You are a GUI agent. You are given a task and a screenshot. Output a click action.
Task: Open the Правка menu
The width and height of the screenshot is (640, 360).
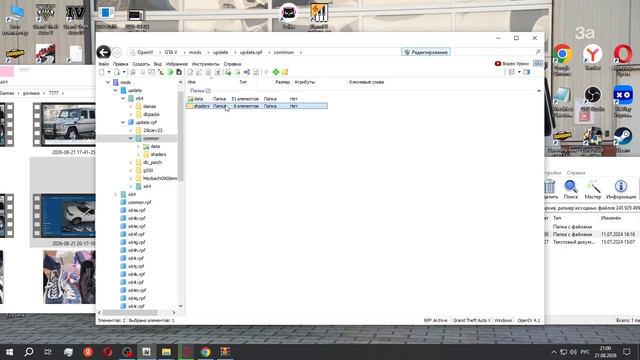(120, 64)
